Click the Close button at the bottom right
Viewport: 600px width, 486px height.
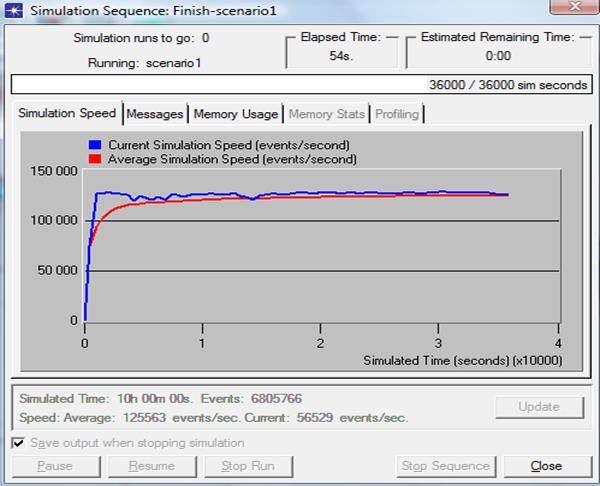pos(546,466)
